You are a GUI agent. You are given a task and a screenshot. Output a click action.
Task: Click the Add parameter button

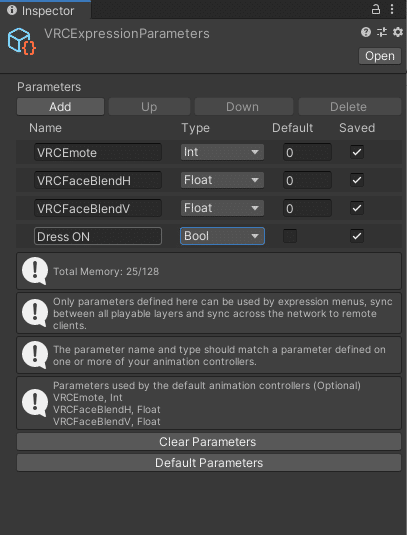coord(60,107)
